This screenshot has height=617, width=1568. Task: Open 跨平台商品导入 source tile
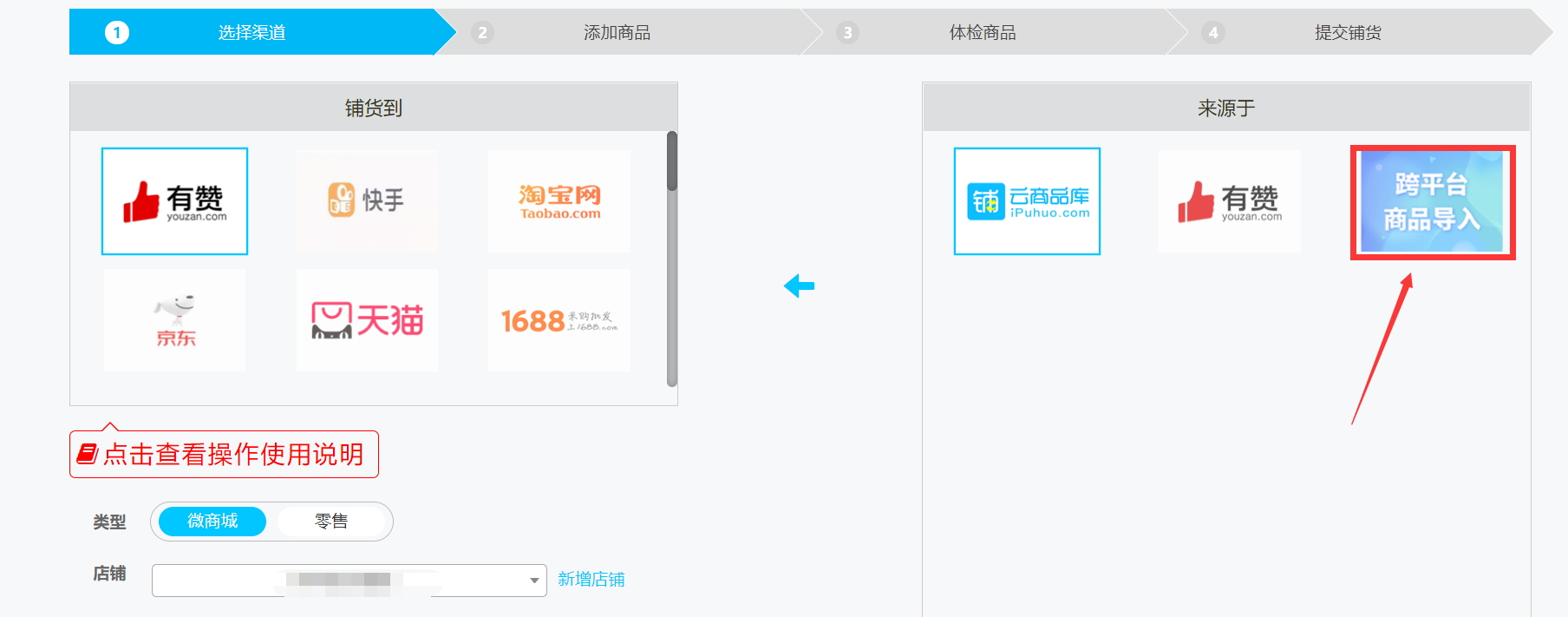coord(1432,201)
